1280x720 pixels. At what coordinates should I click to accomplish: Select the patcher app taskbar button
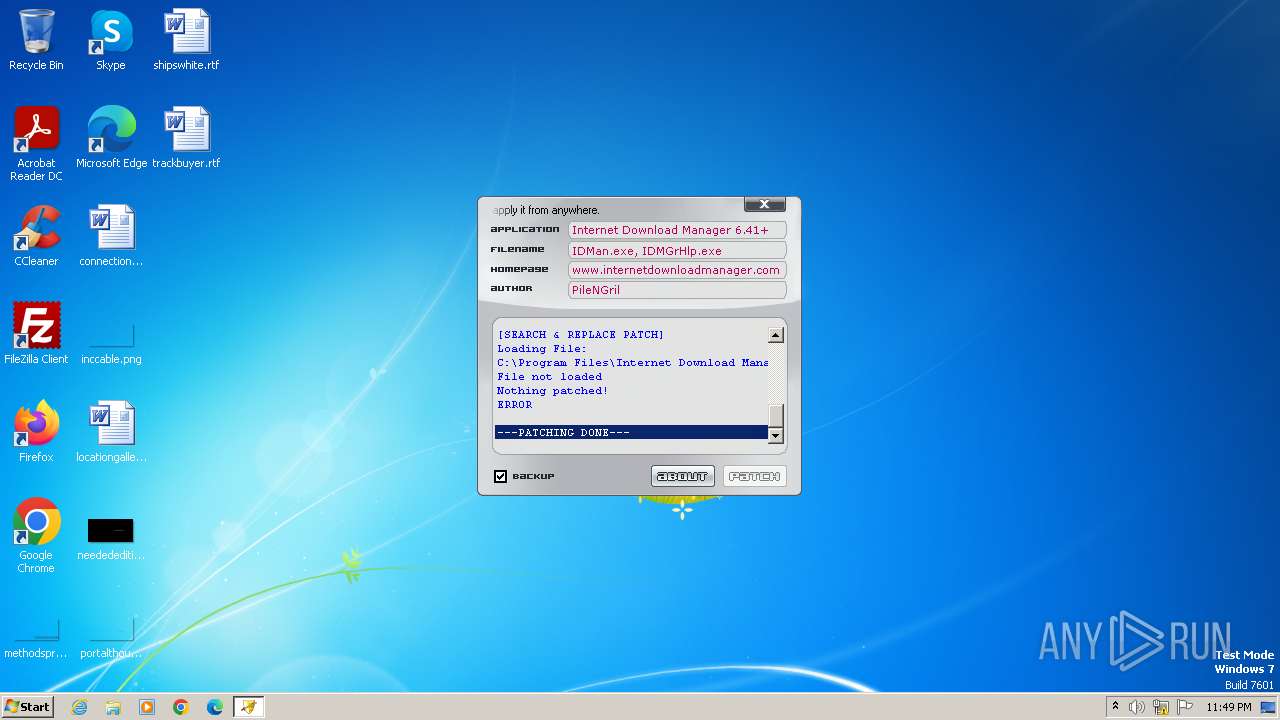[248, 707]
